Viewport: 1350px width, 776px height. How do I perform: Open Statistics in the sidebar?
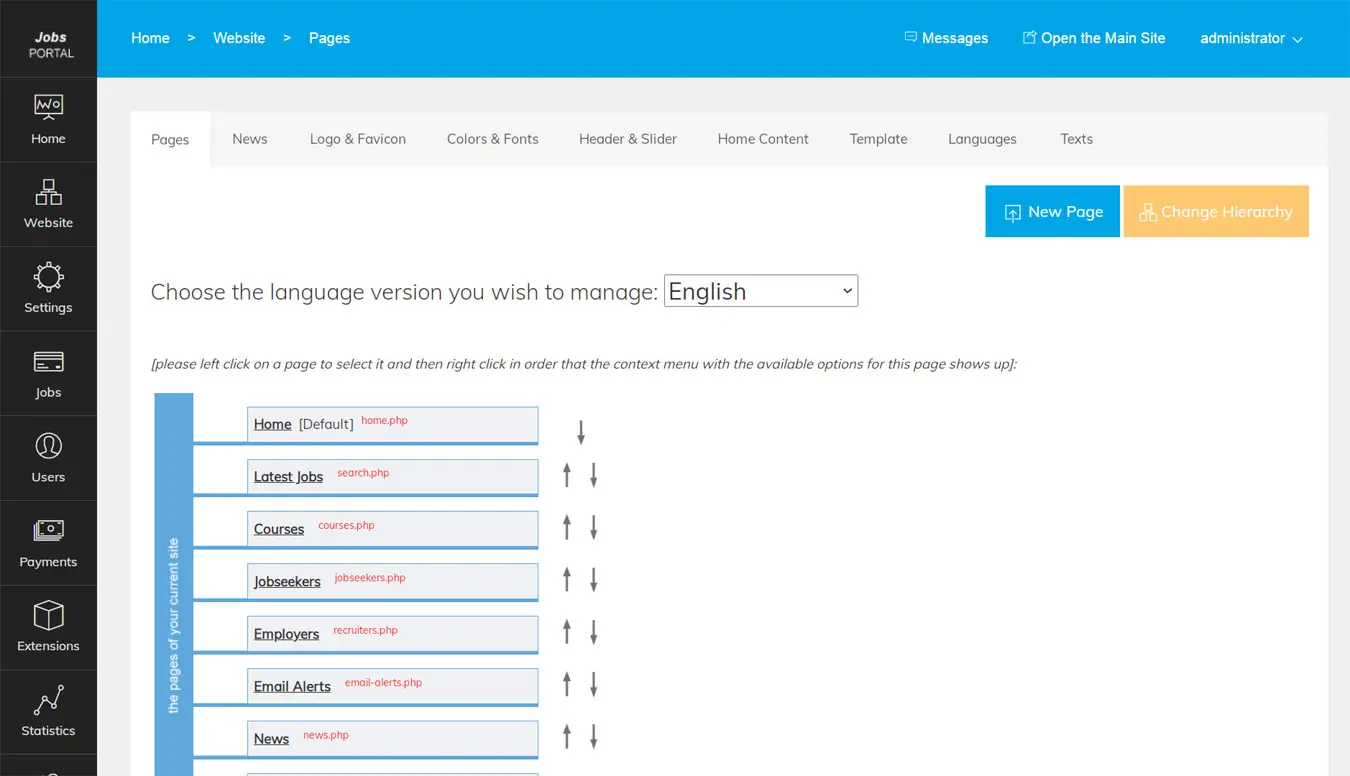(48, 712)
